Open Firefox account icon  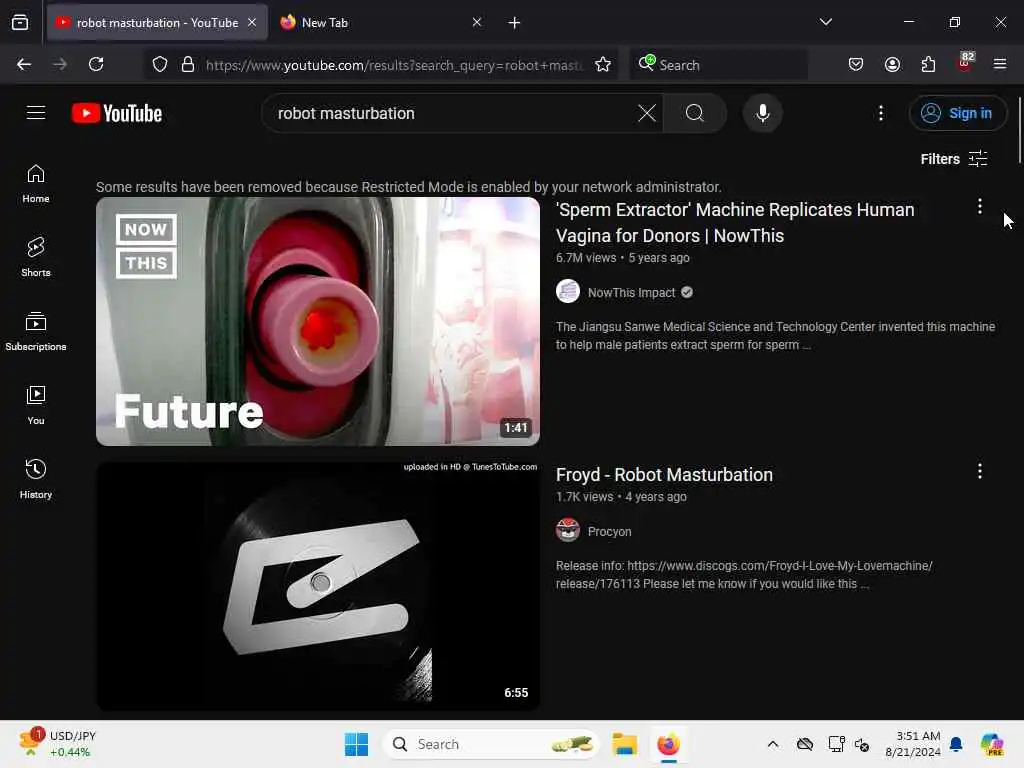(892, 64)
